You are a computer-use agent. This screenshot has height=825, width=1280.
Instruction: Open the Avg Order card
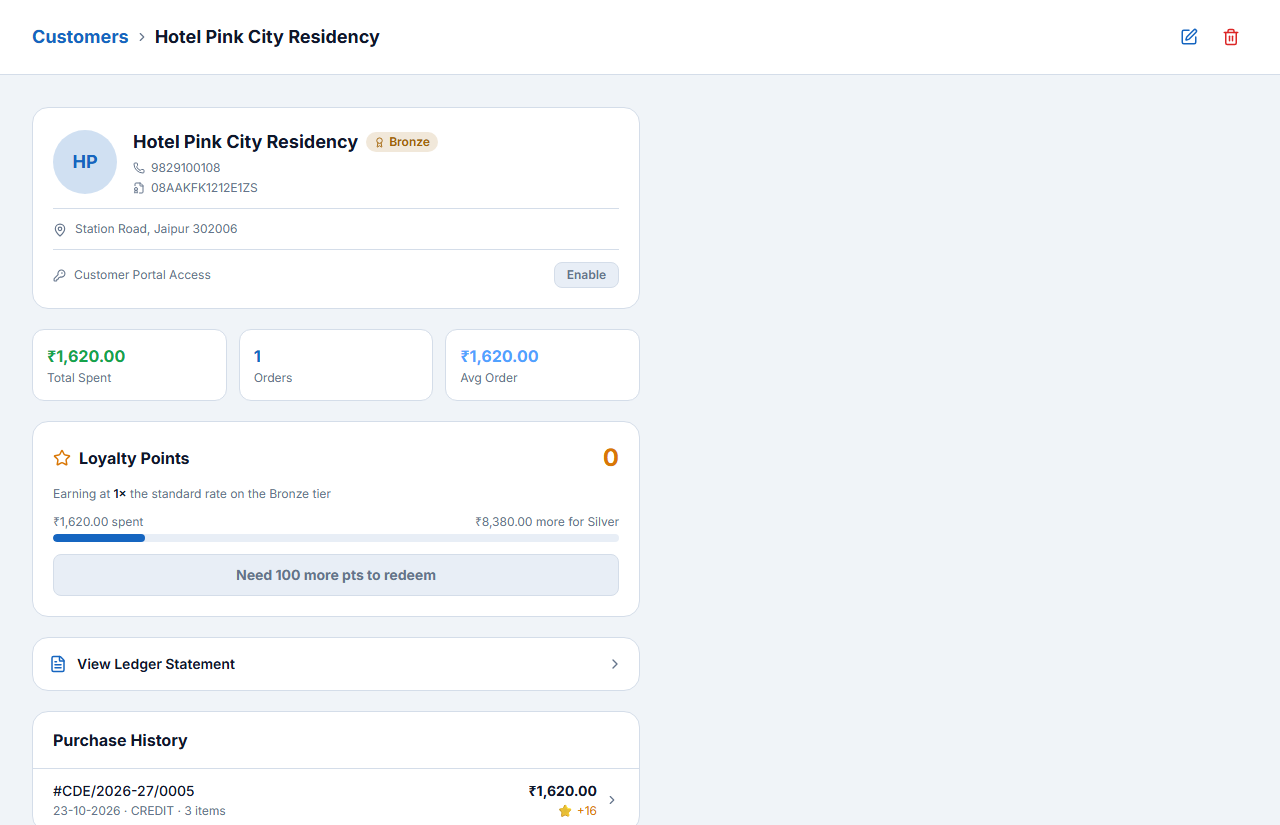[542, 365]
